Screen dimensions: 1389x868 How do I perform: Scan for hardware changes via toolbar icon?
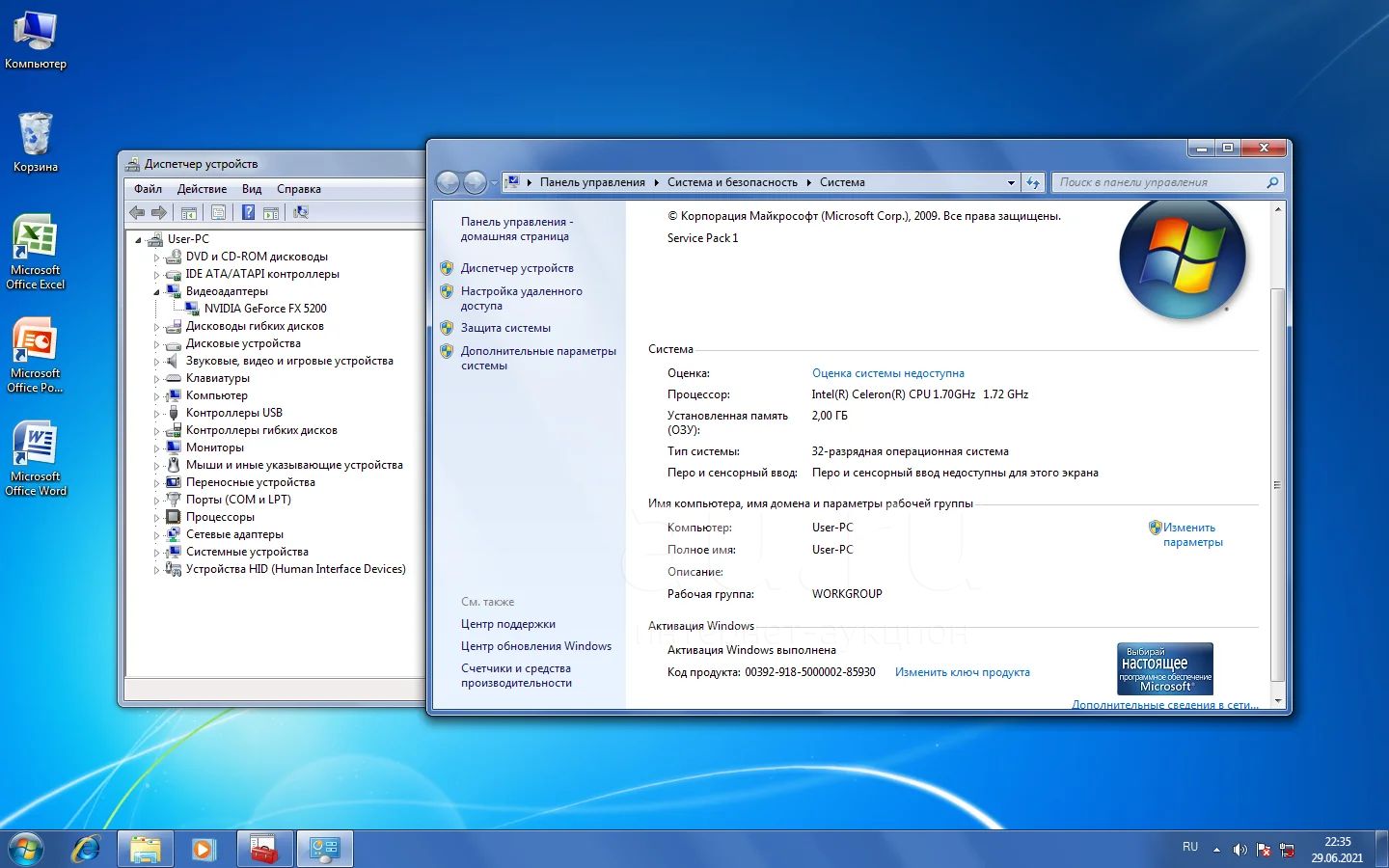pyautogui.click(x=301, y=212)
